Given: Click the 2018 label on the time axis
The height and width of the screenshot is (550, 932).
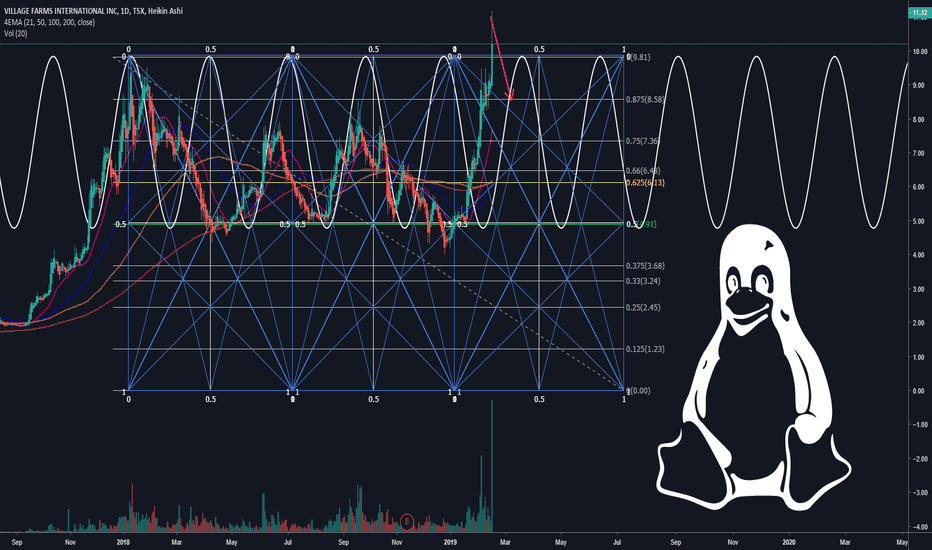Looking at the screenshot, I should tap(123, 542).
